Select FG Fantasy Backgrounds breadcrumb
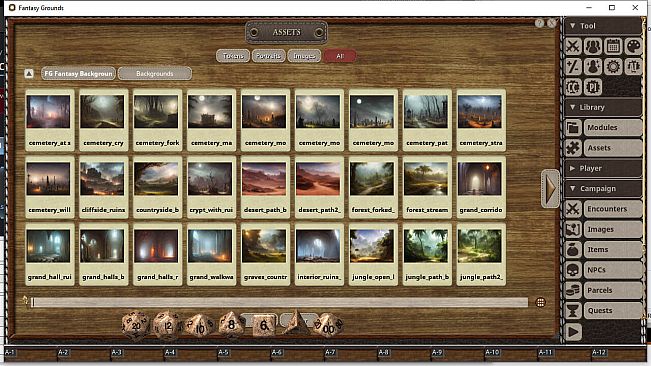The width and height of the screenshot is (651, 366). pyautogui.click(x=78, y=73)
